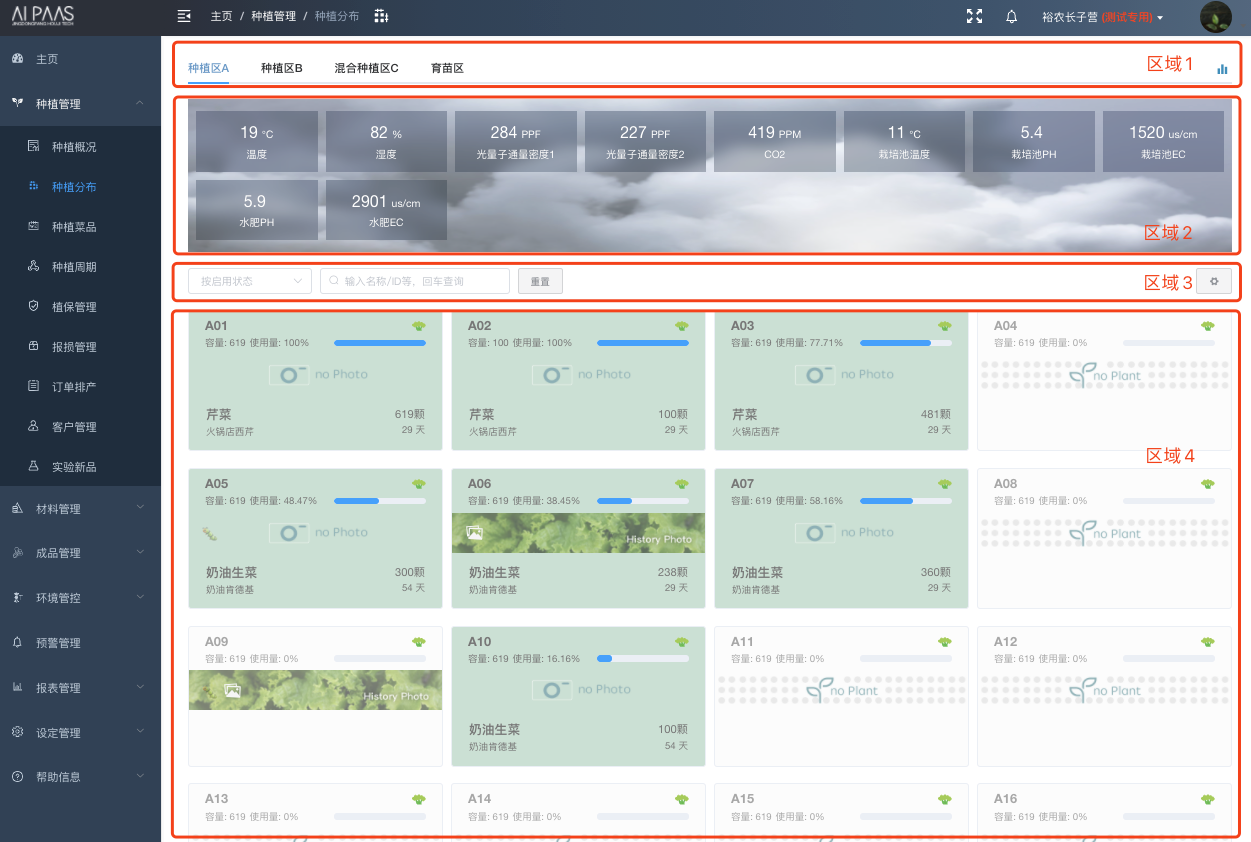Click the 重置 reset button
The image size is (1251, 842).
tap(540, 281)
